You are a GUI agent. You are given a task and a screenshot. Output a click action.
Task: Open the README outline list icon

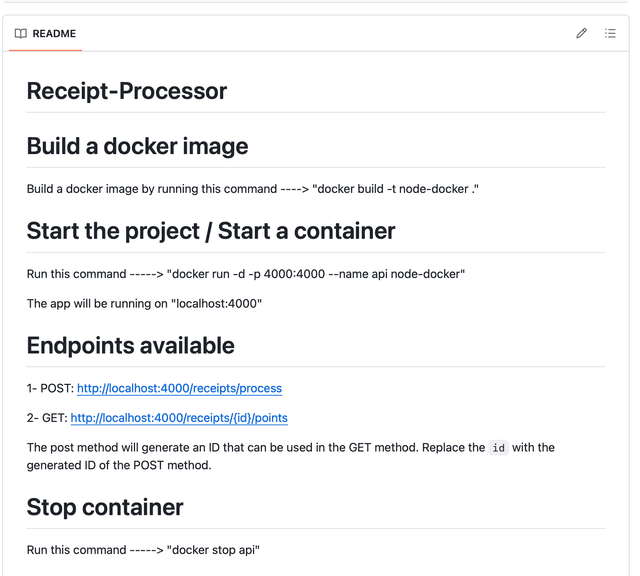click(x=610, y=33)
